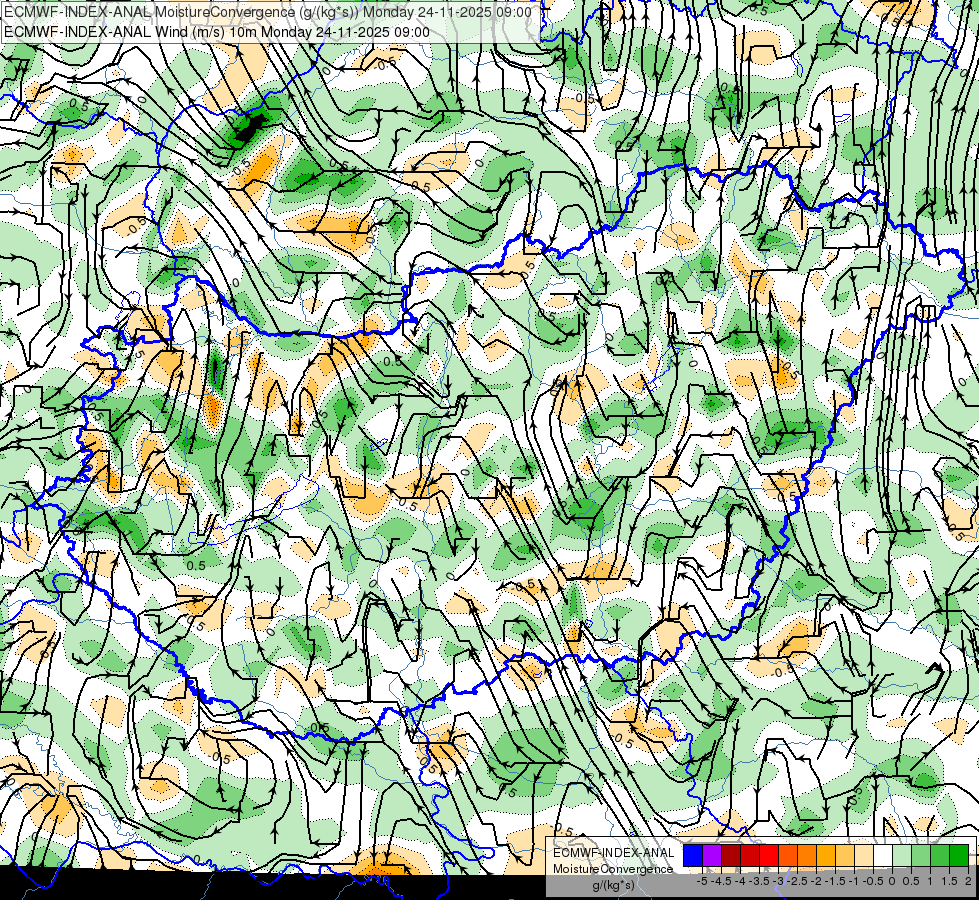The width and height of the screenshot is (979, 900).
Task: Click the legend tick label -0.5
Action: (873, 881)
